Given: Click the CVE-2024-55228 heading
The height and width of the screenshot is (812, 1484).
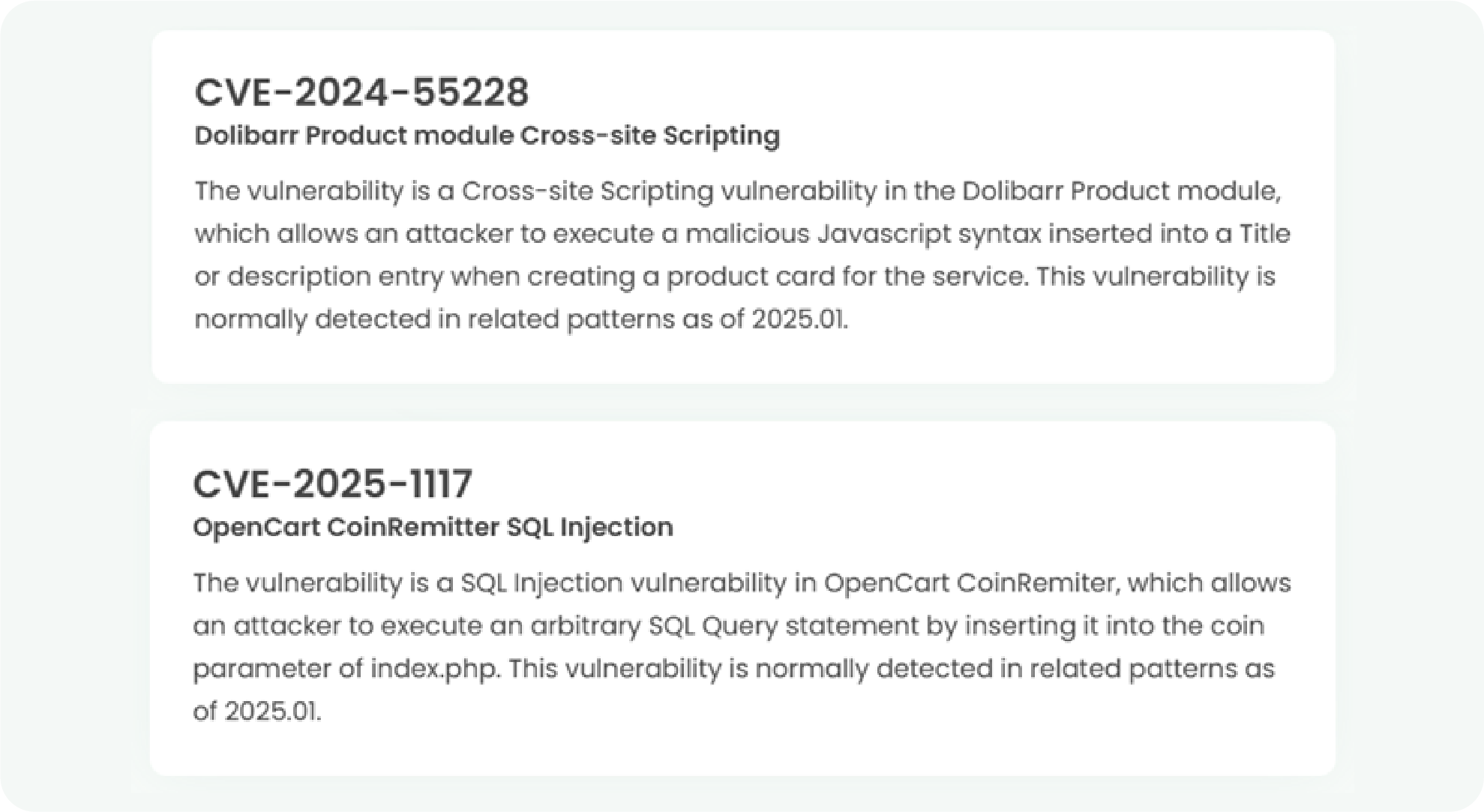Looking at the screenshot, I should (361, 93).
